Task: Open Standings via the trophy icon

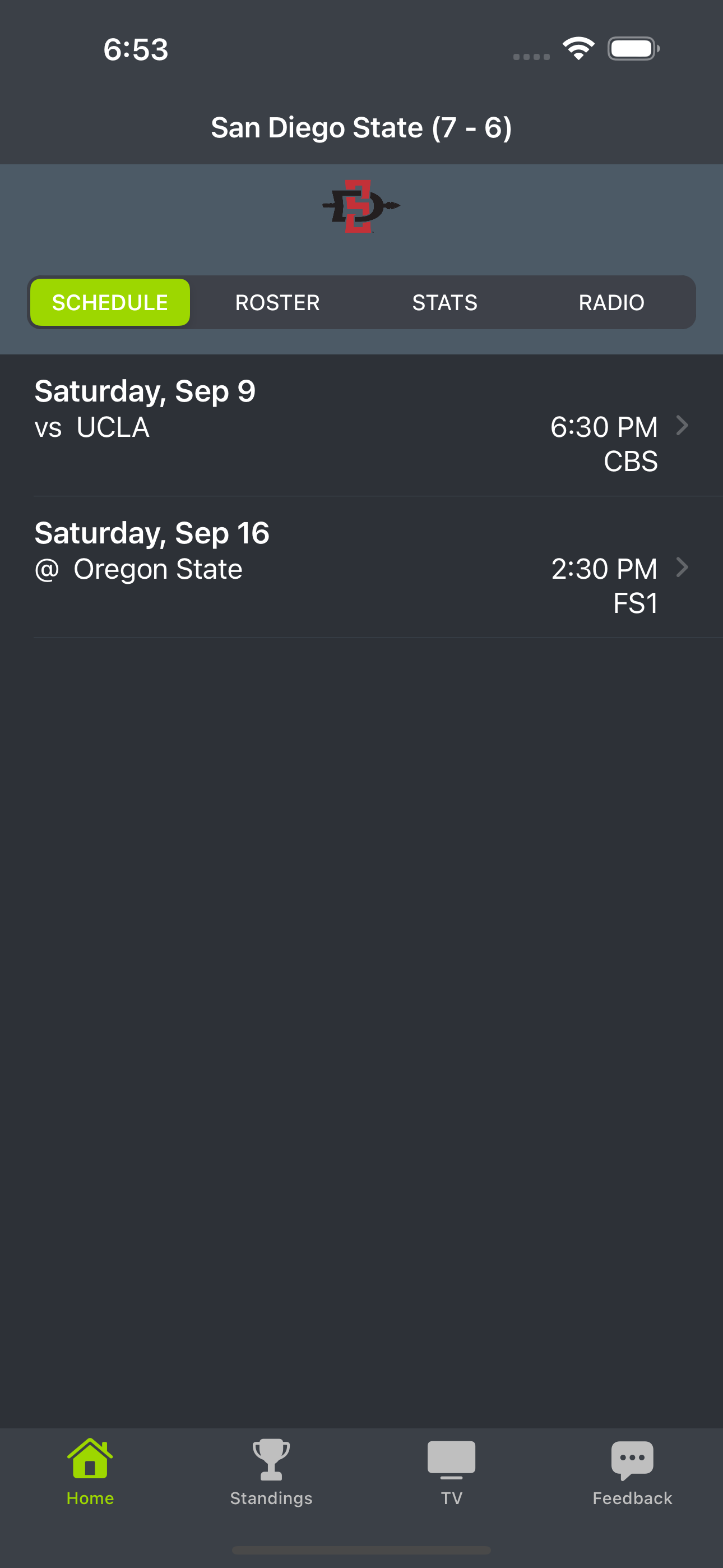Action: [x=271, y=1459]
